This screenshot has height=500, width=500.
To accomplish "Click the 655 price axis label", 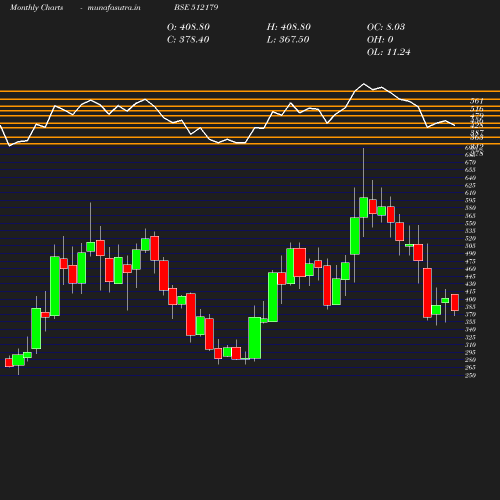I will coord(470,170).
